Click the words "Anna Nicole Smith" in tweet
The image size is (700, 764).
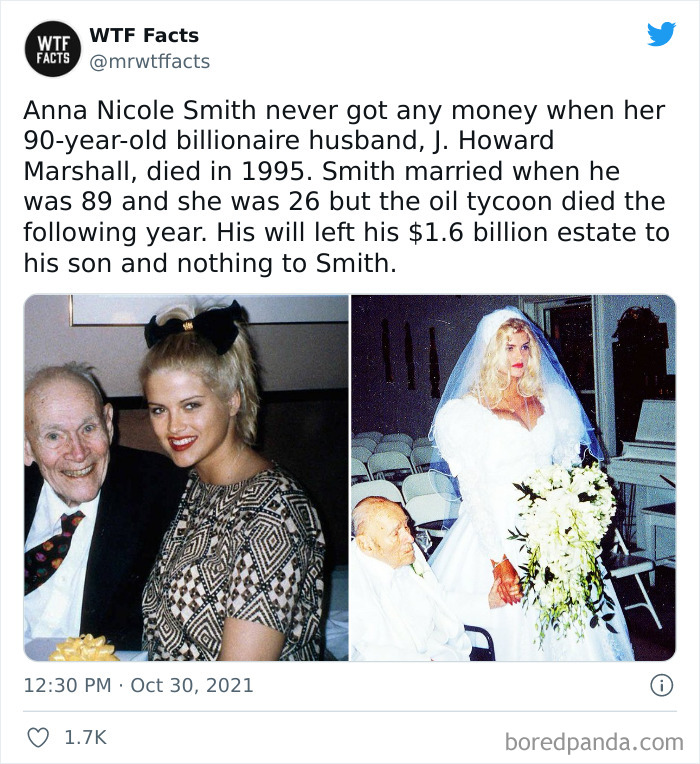click(139, 110)
